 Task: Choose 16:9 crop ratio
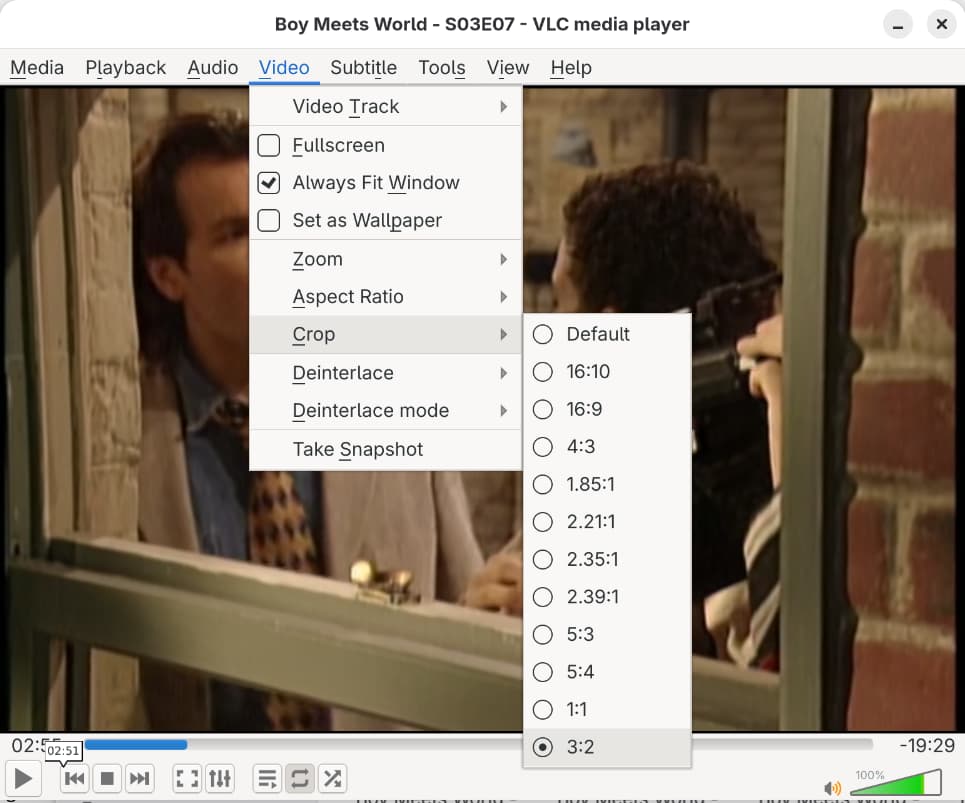[x=607, y=409]
